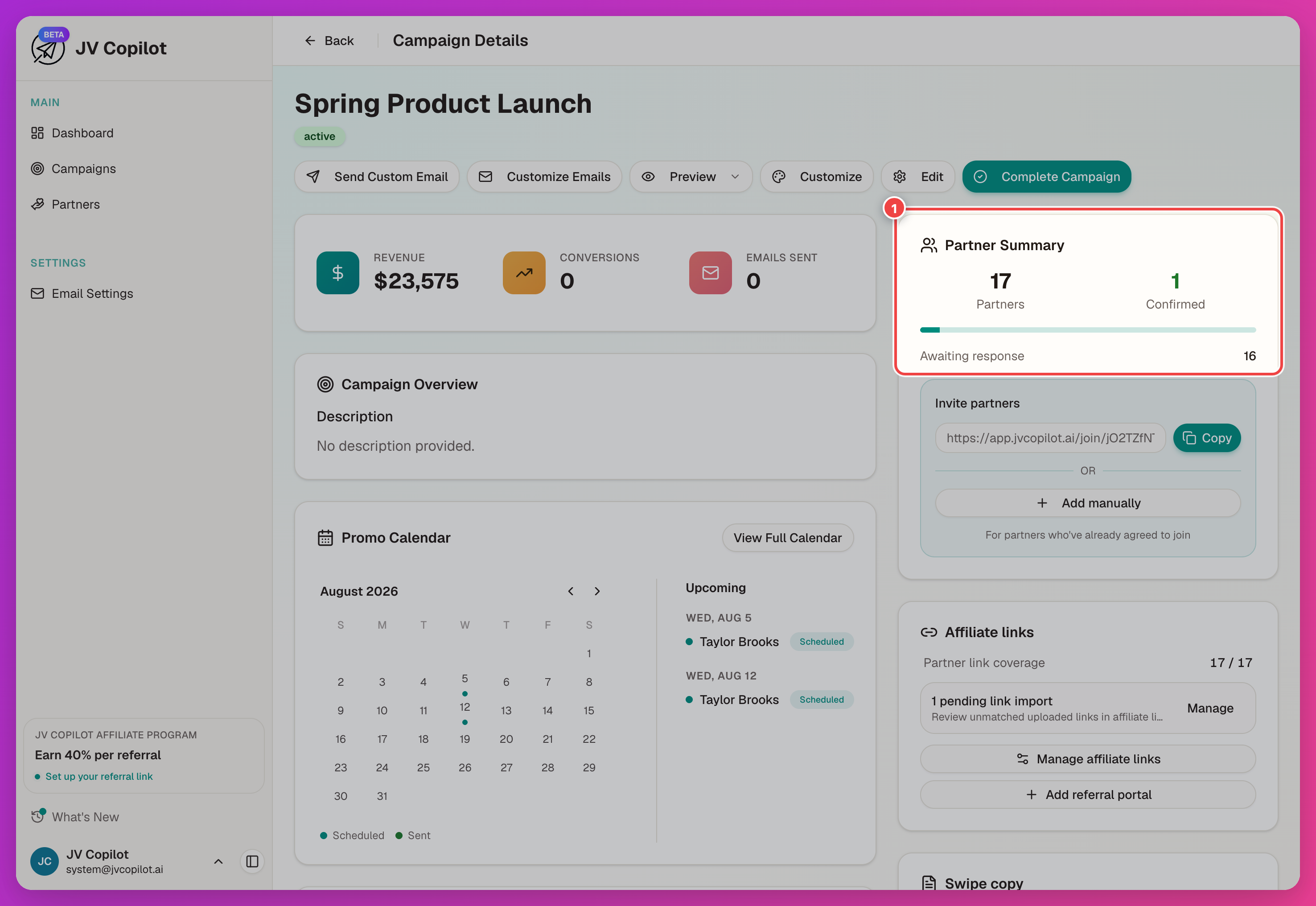This screenshot has height=906, width=1316.
Task: Click Add manually
Action: pos(1088,503)
